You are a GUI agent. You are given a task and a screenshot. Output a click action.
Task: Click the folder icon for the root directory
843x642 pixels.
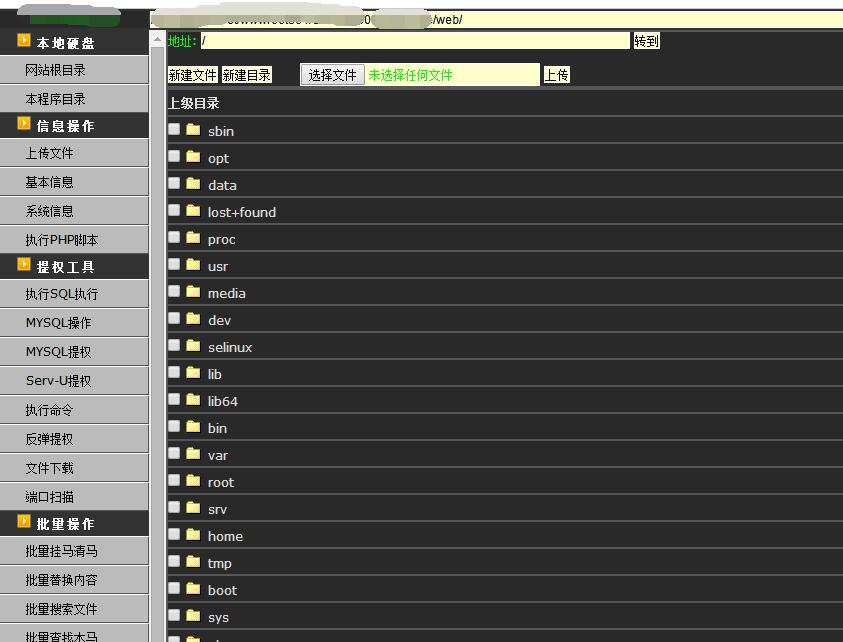click(193, 481)
